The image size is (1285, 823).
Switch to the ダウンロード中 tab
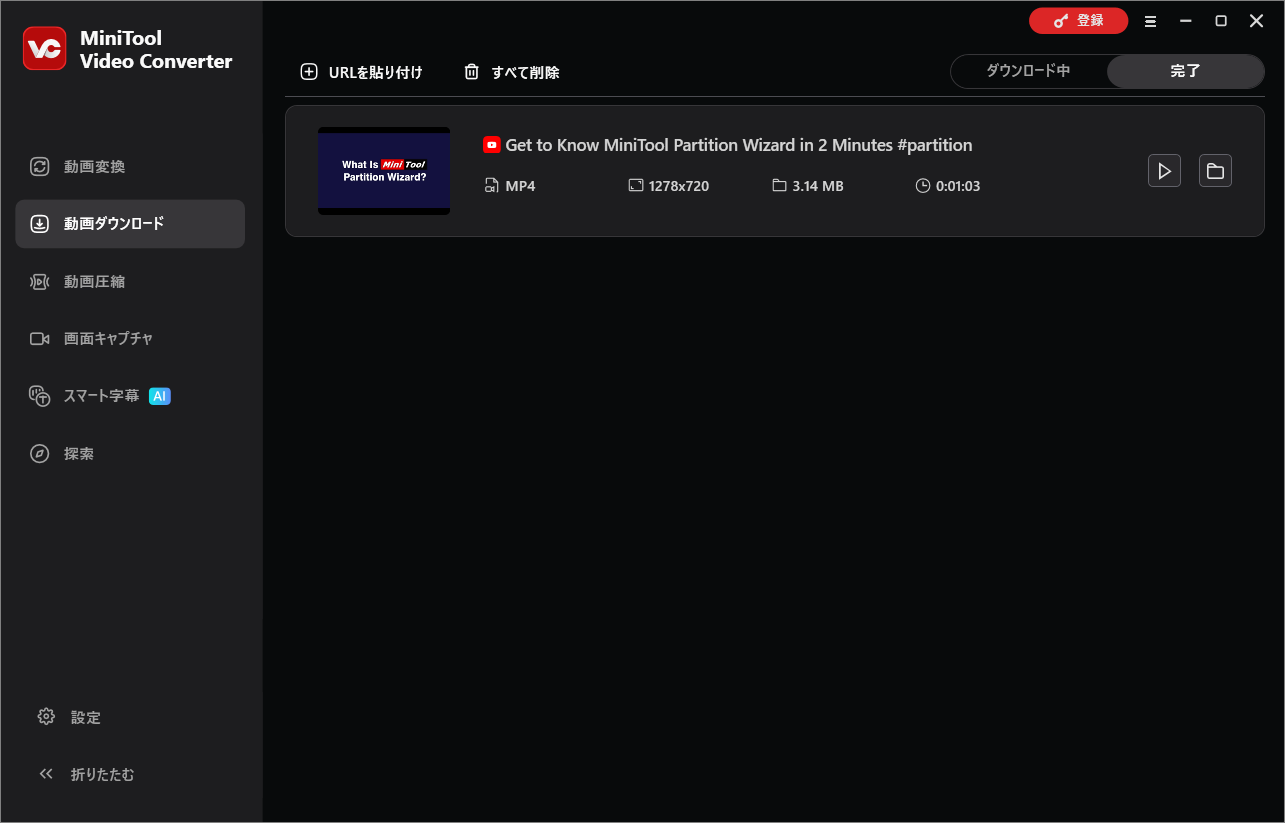(x=1029, y=71)
